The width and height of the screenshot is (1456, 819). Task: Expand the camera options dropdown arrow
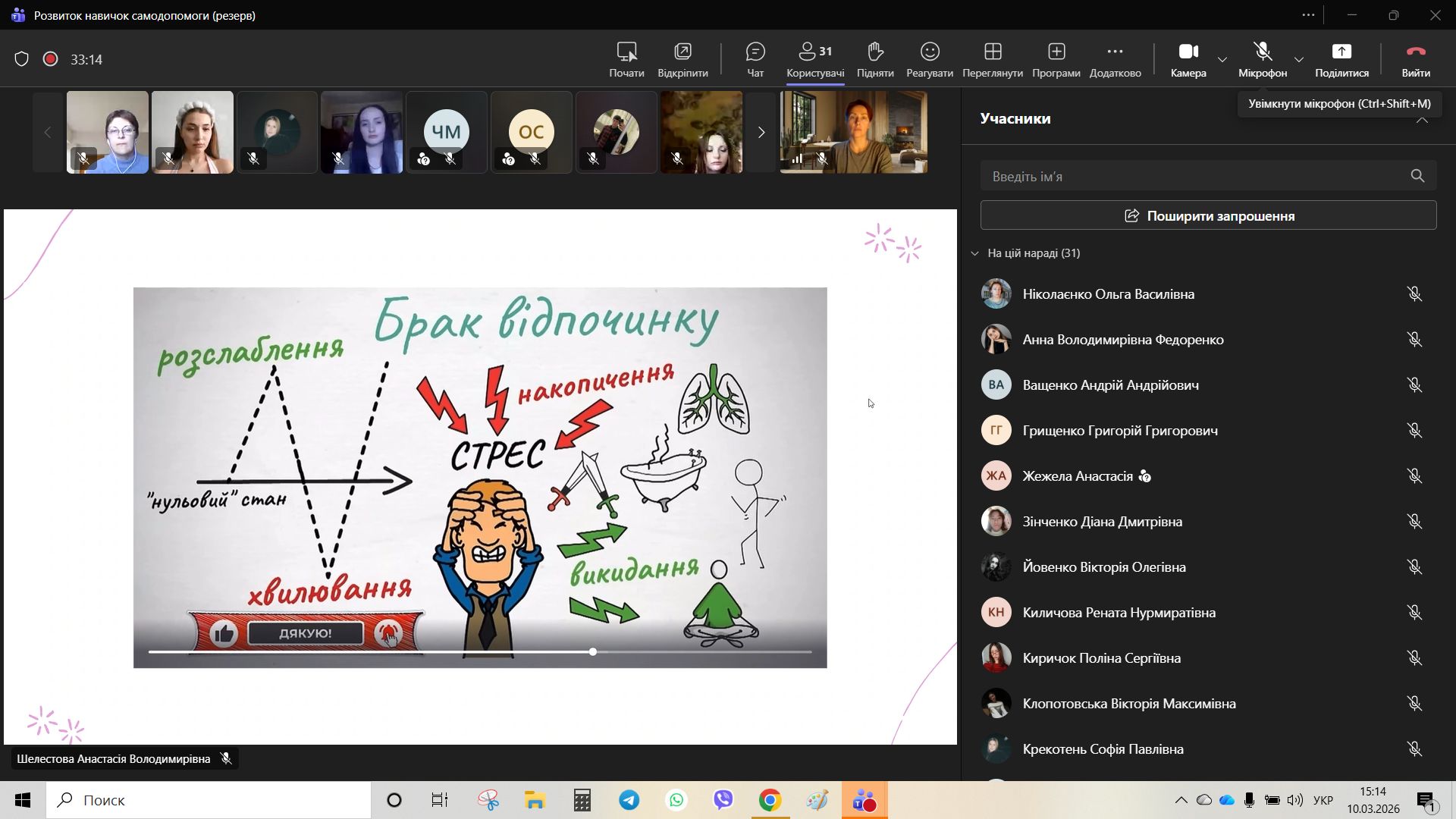1222,60
